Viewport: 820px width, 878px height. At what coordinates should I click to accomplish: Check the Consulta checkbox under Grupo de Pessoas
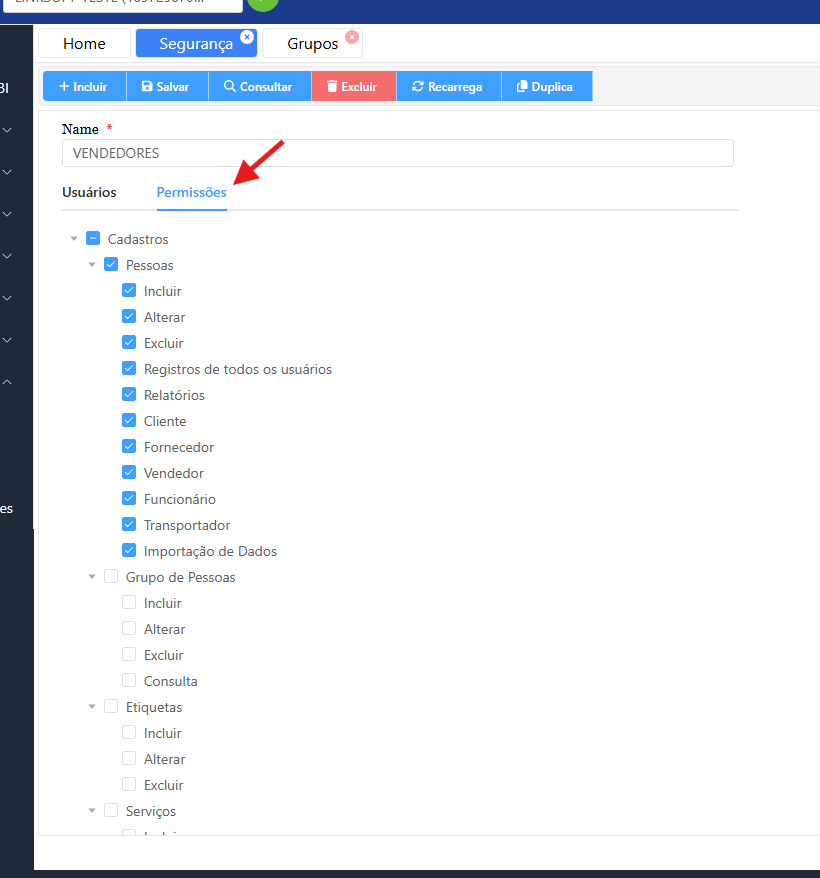click(x=129, y=681)
